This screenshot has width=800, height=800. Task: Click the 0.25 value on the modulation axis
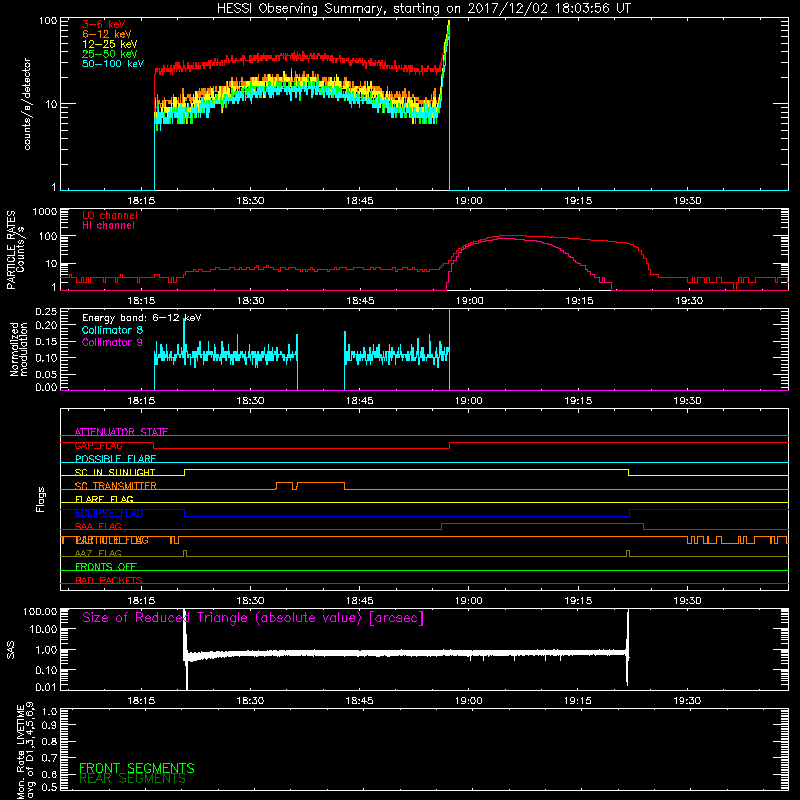click(46, 312)
